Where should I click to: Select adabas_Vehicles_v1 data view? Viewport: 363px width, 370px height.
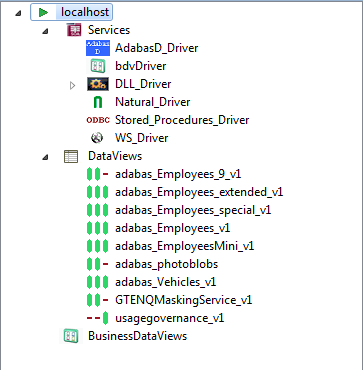166,282
